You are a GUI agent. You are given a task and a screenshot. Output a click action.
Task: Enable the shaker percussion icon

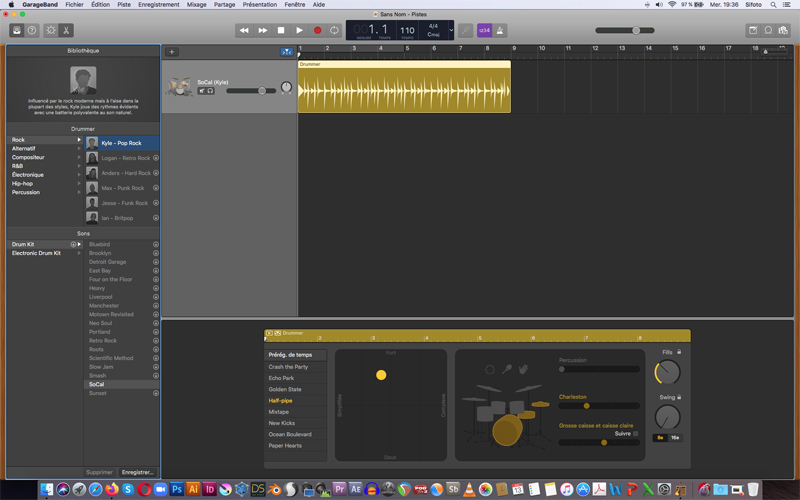point(507,369)
